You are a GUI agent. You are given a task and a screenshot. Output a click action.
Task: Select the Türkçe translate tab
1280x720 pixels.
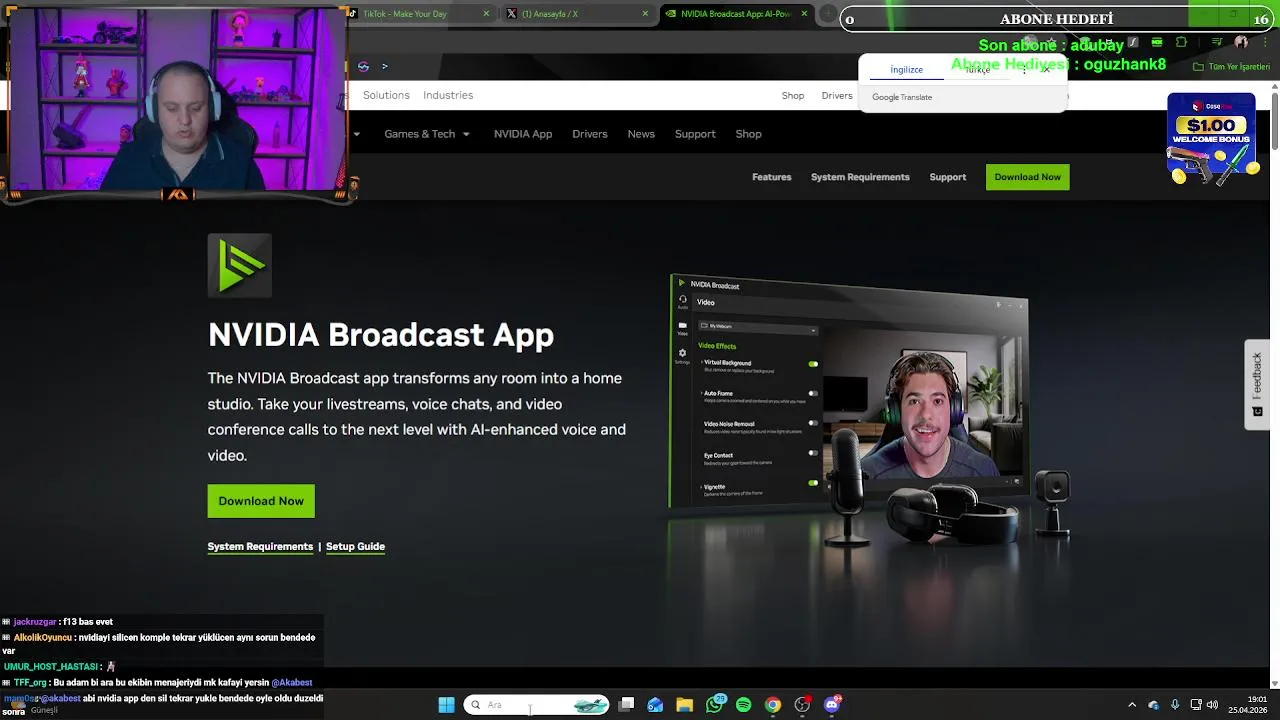point(977,70)
